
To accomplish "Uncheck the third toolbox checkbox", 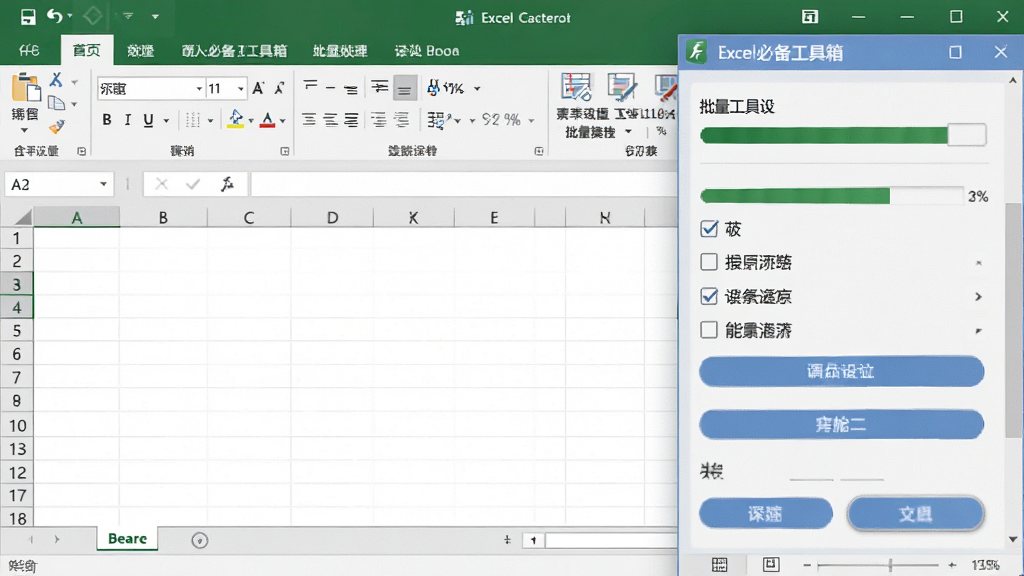I will pyautogui.click(x=709, y=296).
